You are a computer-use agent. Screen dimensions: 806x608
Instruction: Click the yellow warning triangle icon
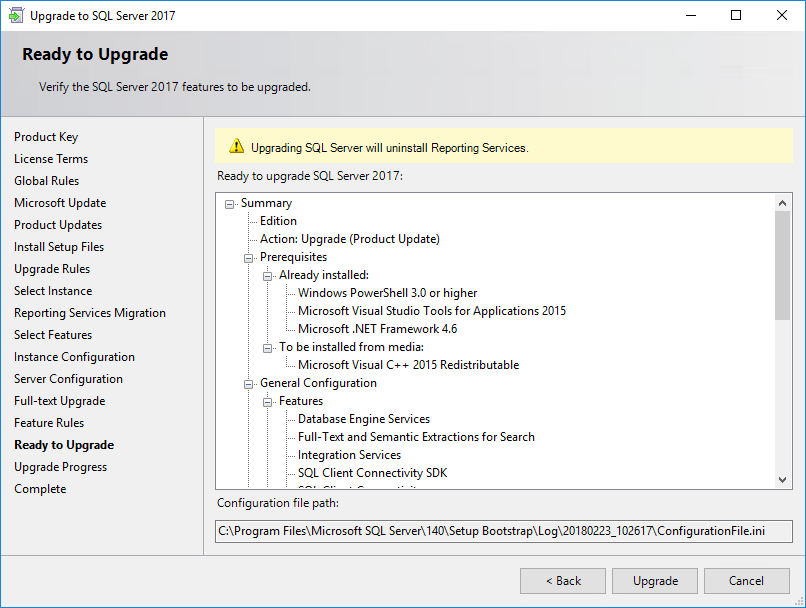pyautogui.click(x=236, y=146)
